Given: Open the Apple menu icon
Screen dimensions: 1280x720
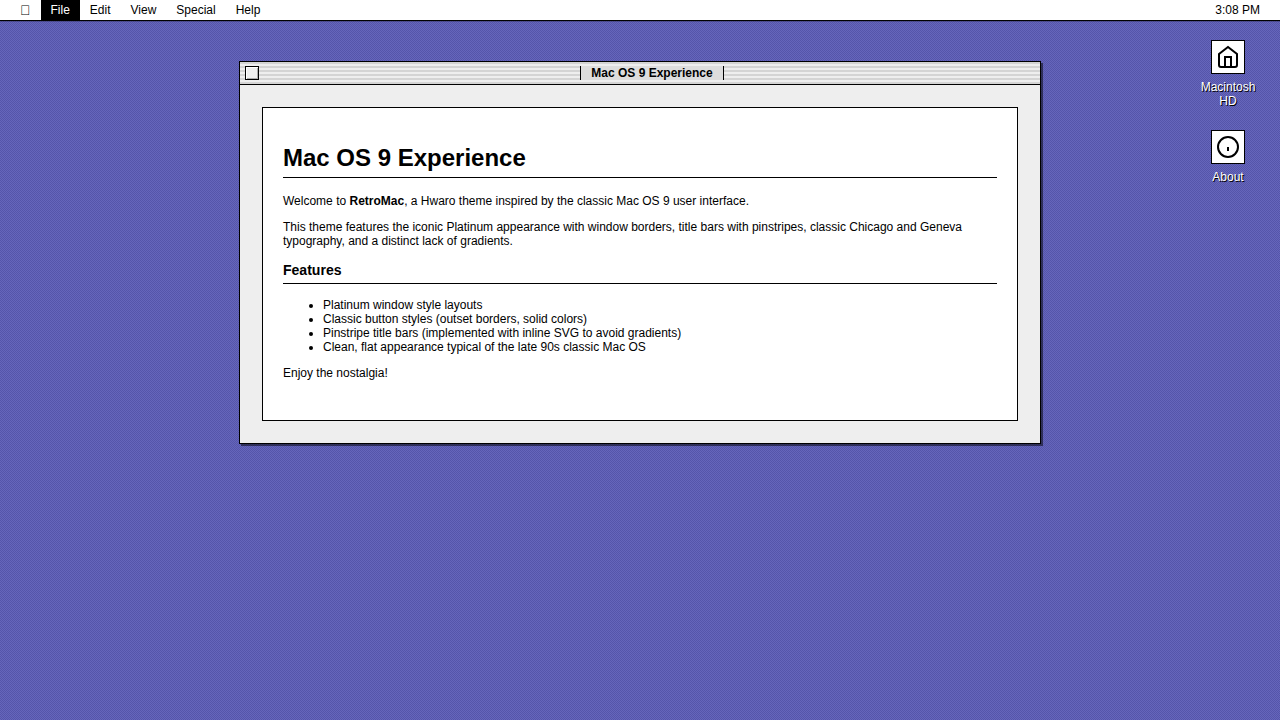Looking at the screenshot, I should pyautogui.click(x=25, y=10).
